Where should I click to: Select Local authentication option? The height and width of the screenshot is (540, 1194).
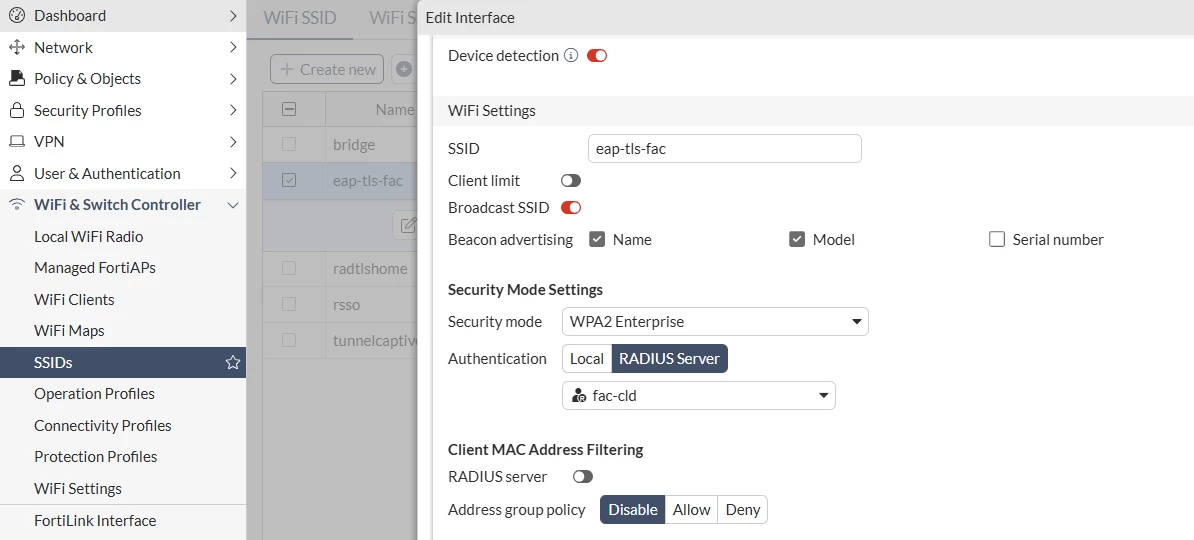coord(587,359)
